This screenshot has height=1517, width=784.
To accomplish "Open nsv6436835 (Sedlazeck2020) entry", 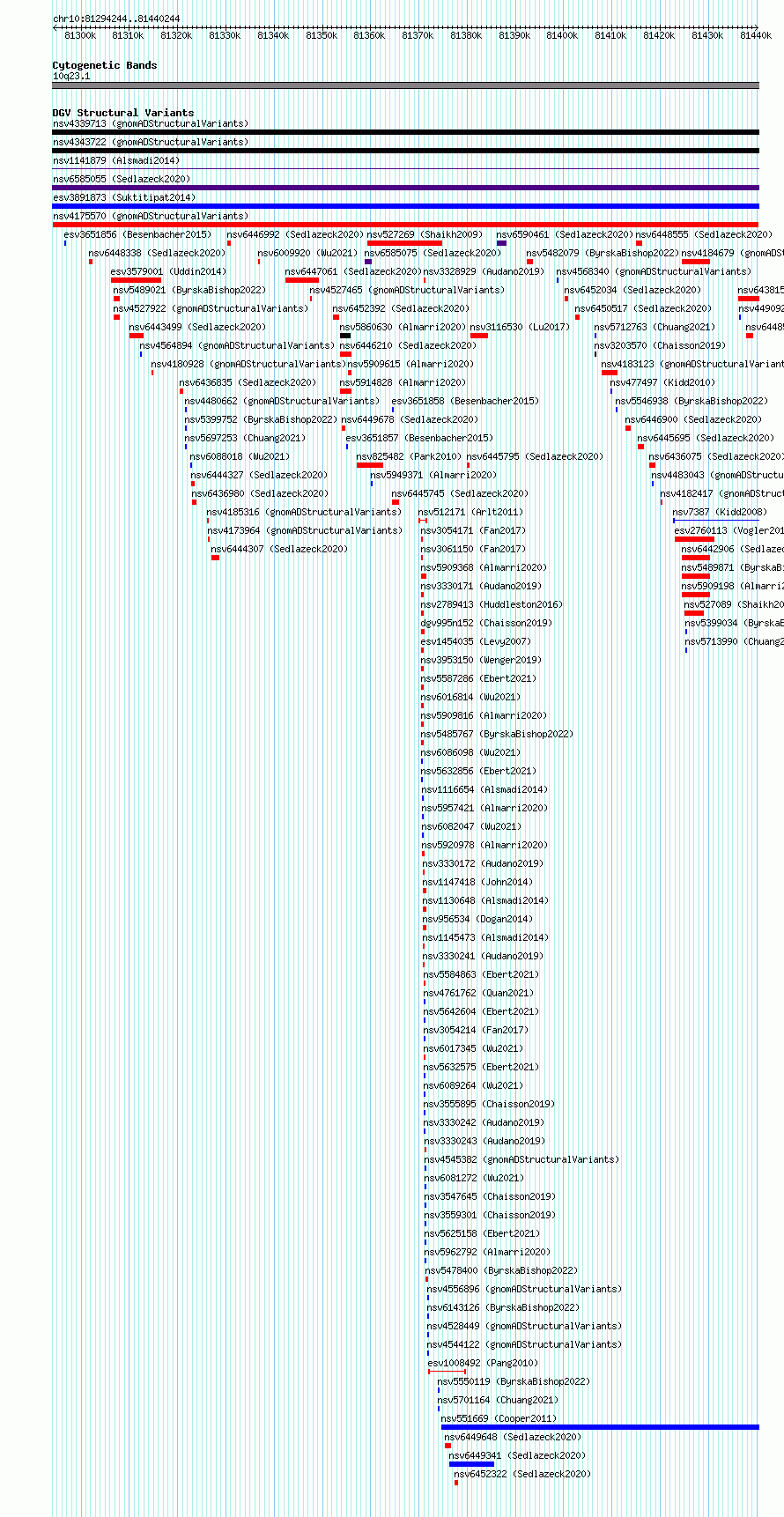I will [248, 382].
